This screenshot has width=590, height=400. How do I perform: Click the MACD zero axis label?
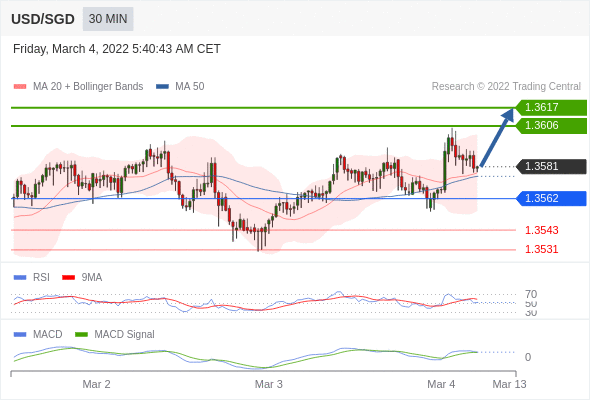pos(528,357)
